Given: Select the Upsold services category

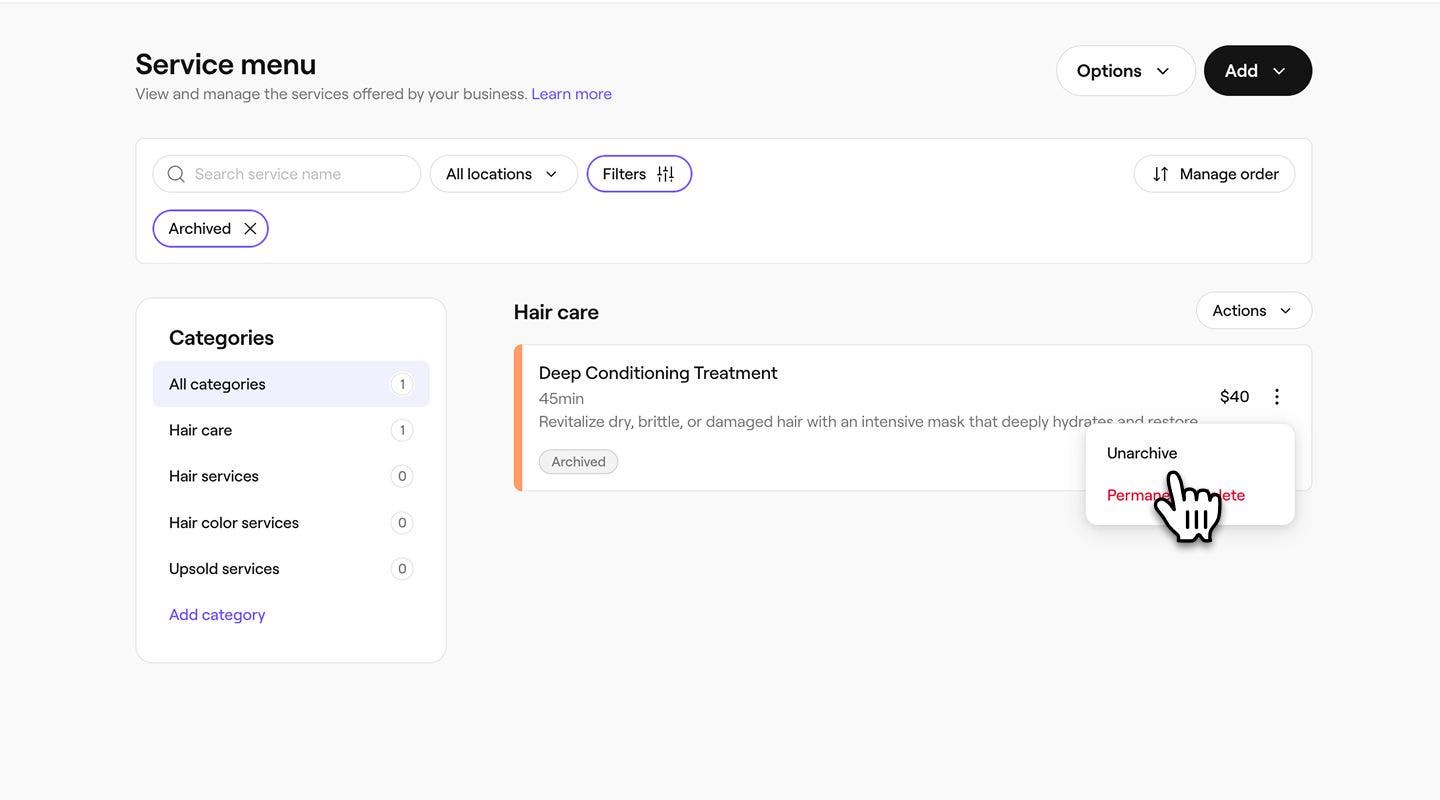Looking at the screenshot, I should coord(224,569).
